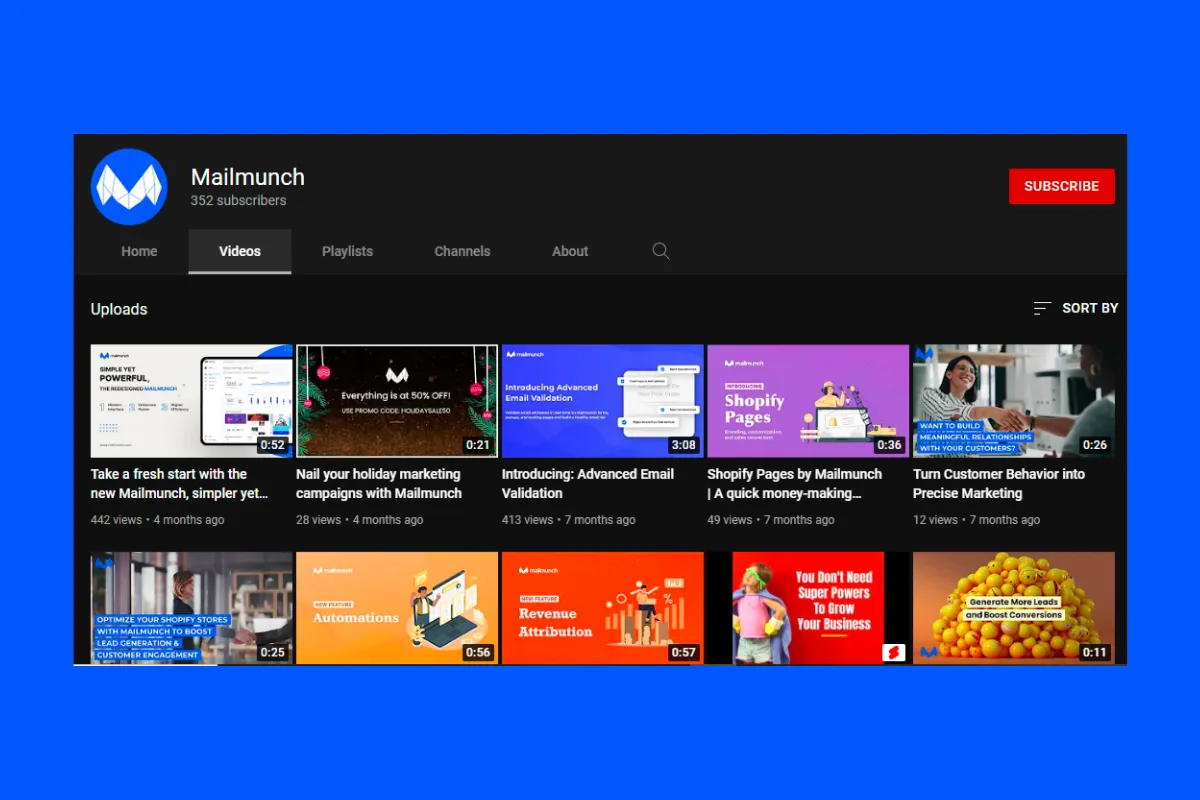Open the Super Powers short thumbnail

coord(808,608)
